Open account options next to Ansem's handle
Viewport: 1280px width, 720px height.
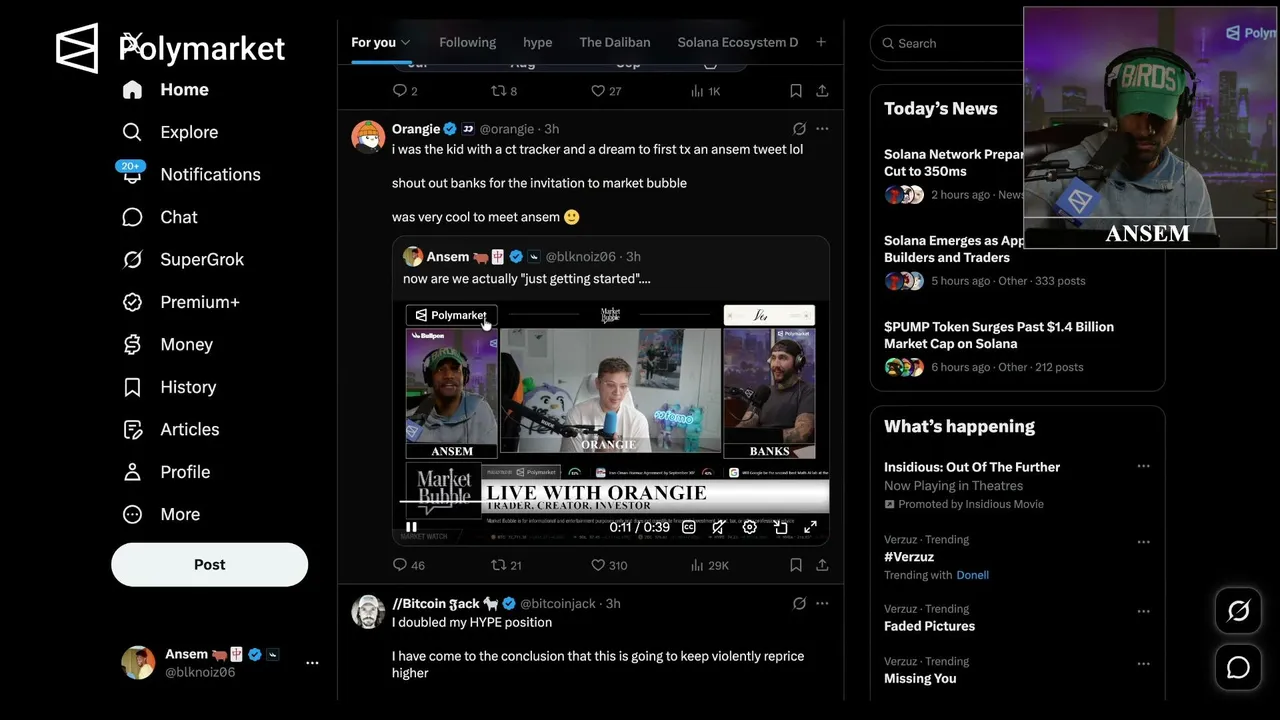(312, 663)
